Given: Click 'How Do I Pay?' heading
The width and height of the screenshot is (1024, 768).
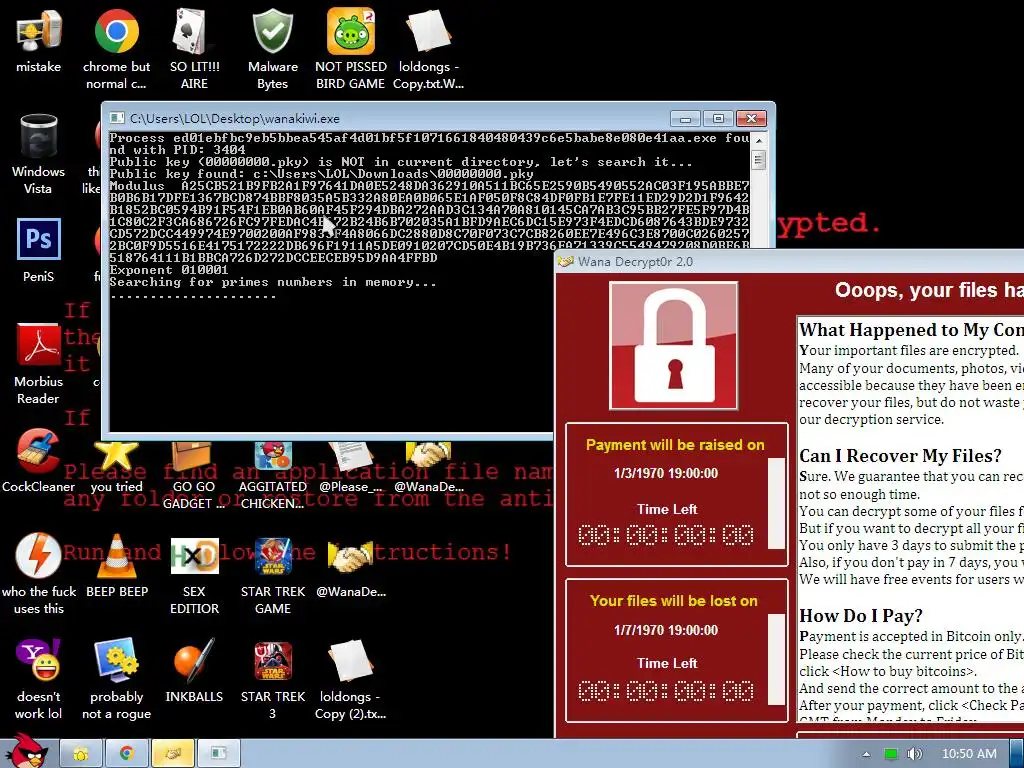Looking at the screenshot, I should pyautogui.click(x=861, y=616).
